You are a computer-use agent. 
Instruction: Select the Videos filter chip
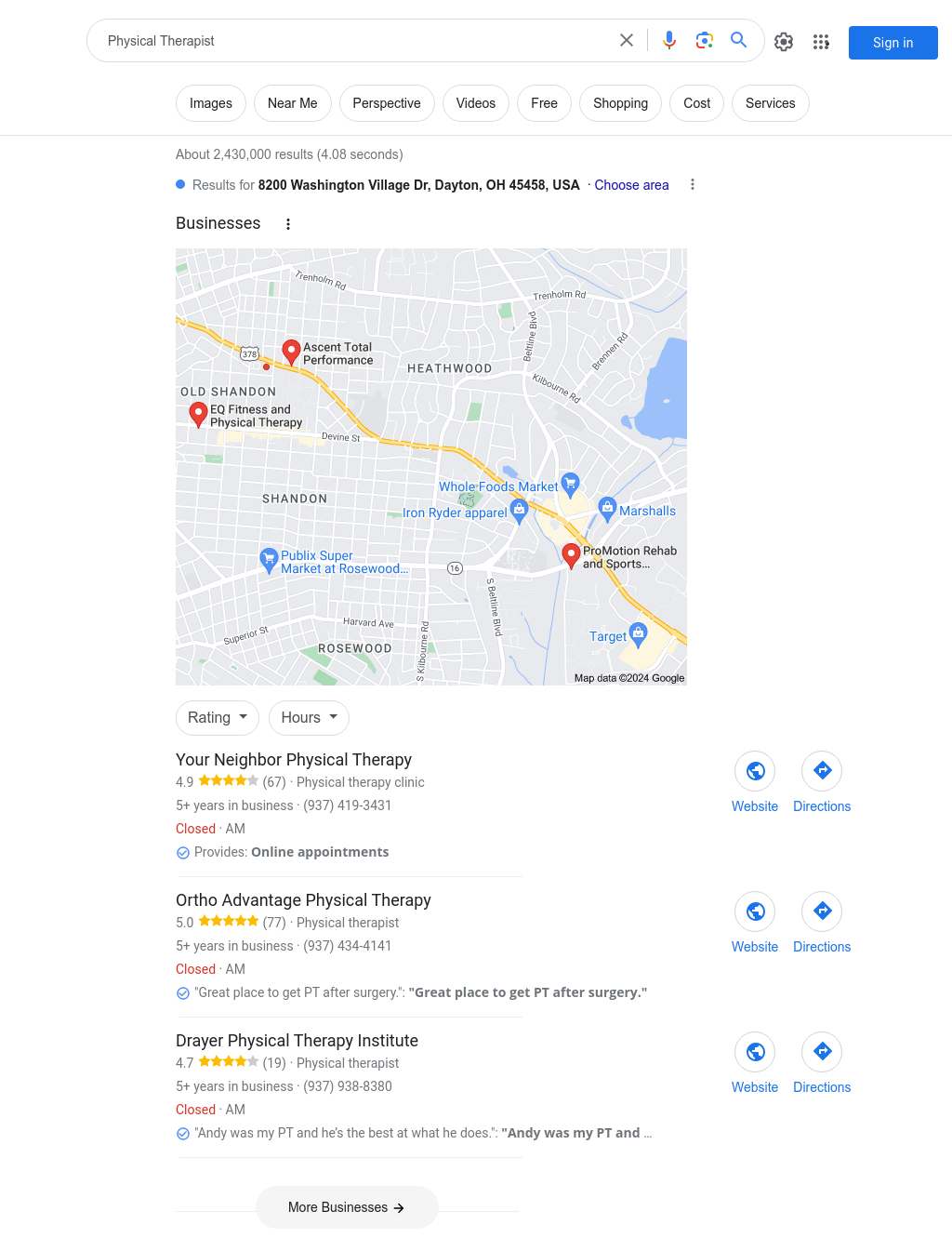point(476,103)
